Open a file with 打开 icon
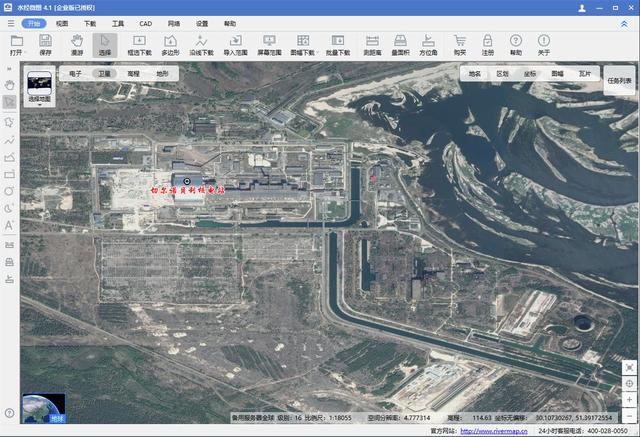The width and height of the screenshot is (640, 437). [x=17, y=45]
